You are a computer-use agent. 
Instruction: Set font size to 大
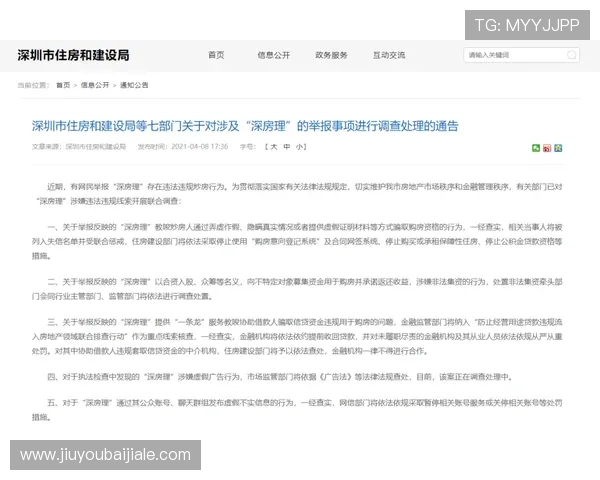[x=274, y=147]
